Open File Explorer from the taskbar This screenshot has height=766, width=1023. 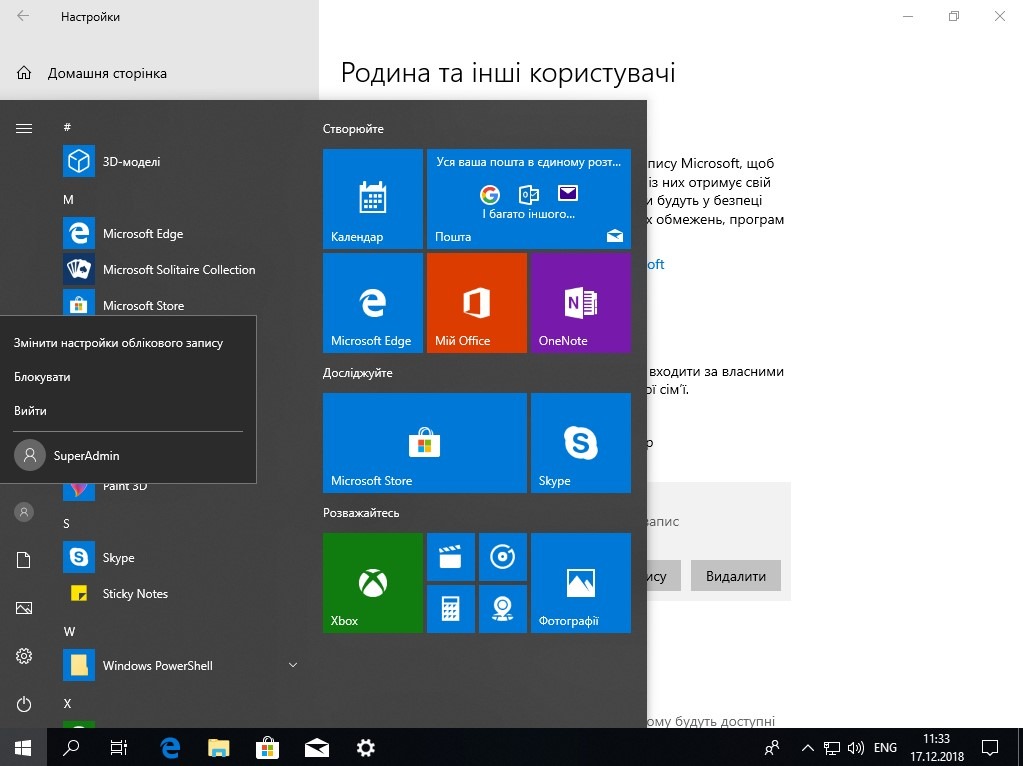(219, 747)
